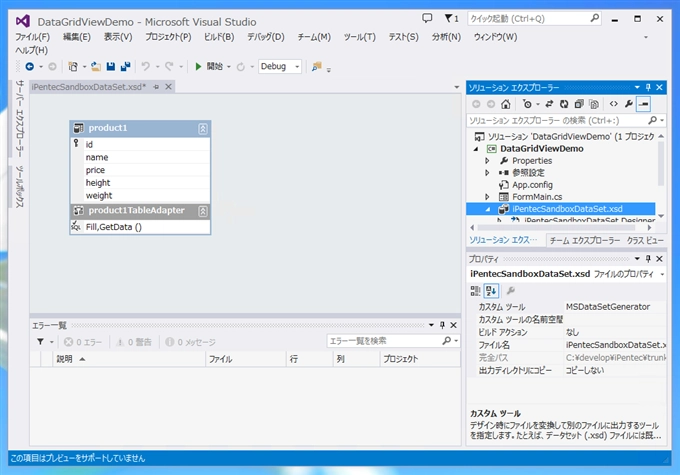Viewport: 680px width, 475px height.
Task: Collapse the product1 table box
Action: click(x=203, y=128)
